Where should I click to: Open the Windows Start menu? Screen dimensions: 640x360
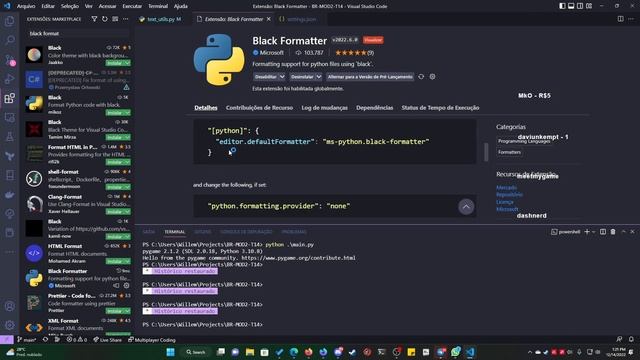171,352
